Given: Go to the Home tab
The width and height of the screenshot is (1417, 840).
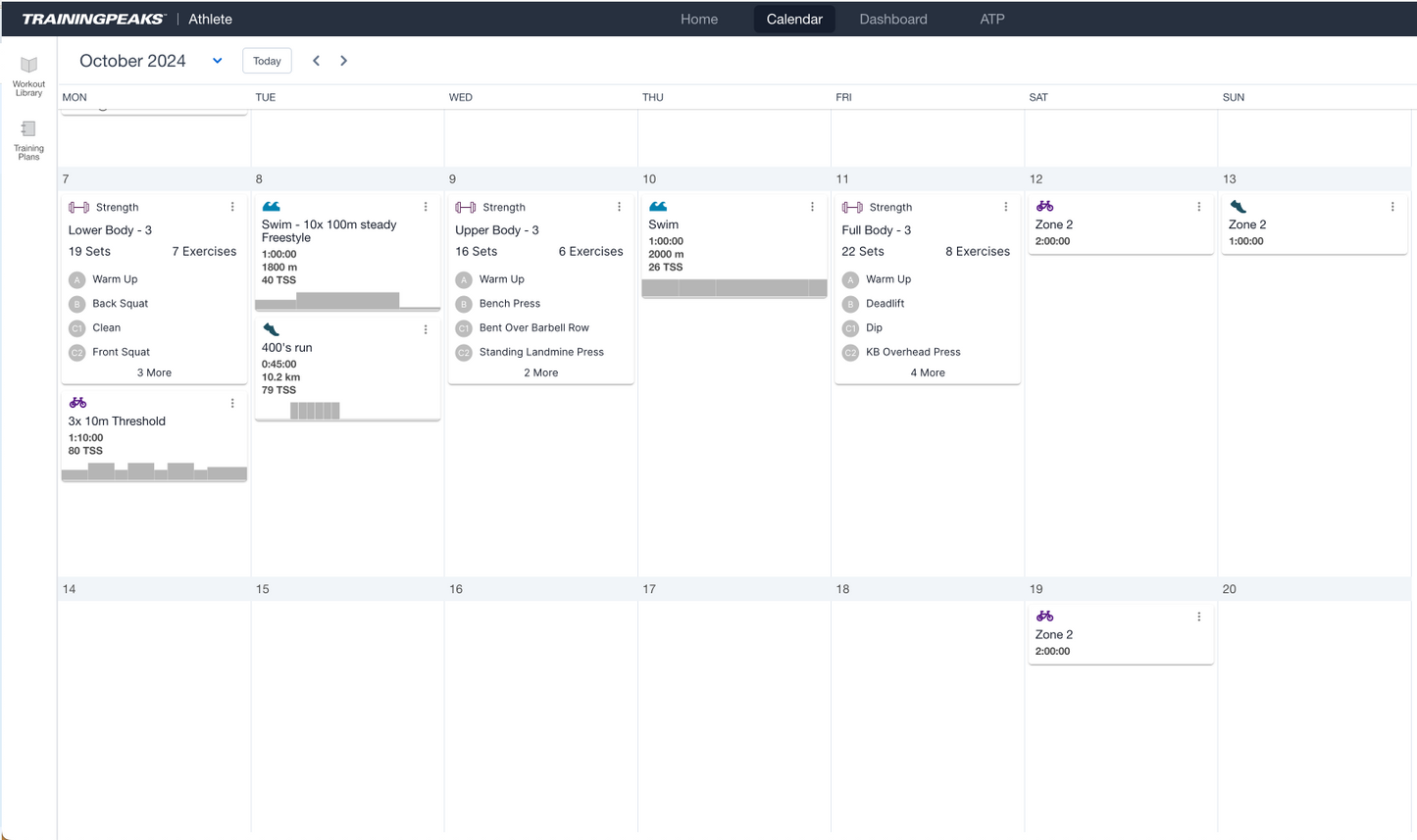Looking at the screenshot, I should point(699,20).
